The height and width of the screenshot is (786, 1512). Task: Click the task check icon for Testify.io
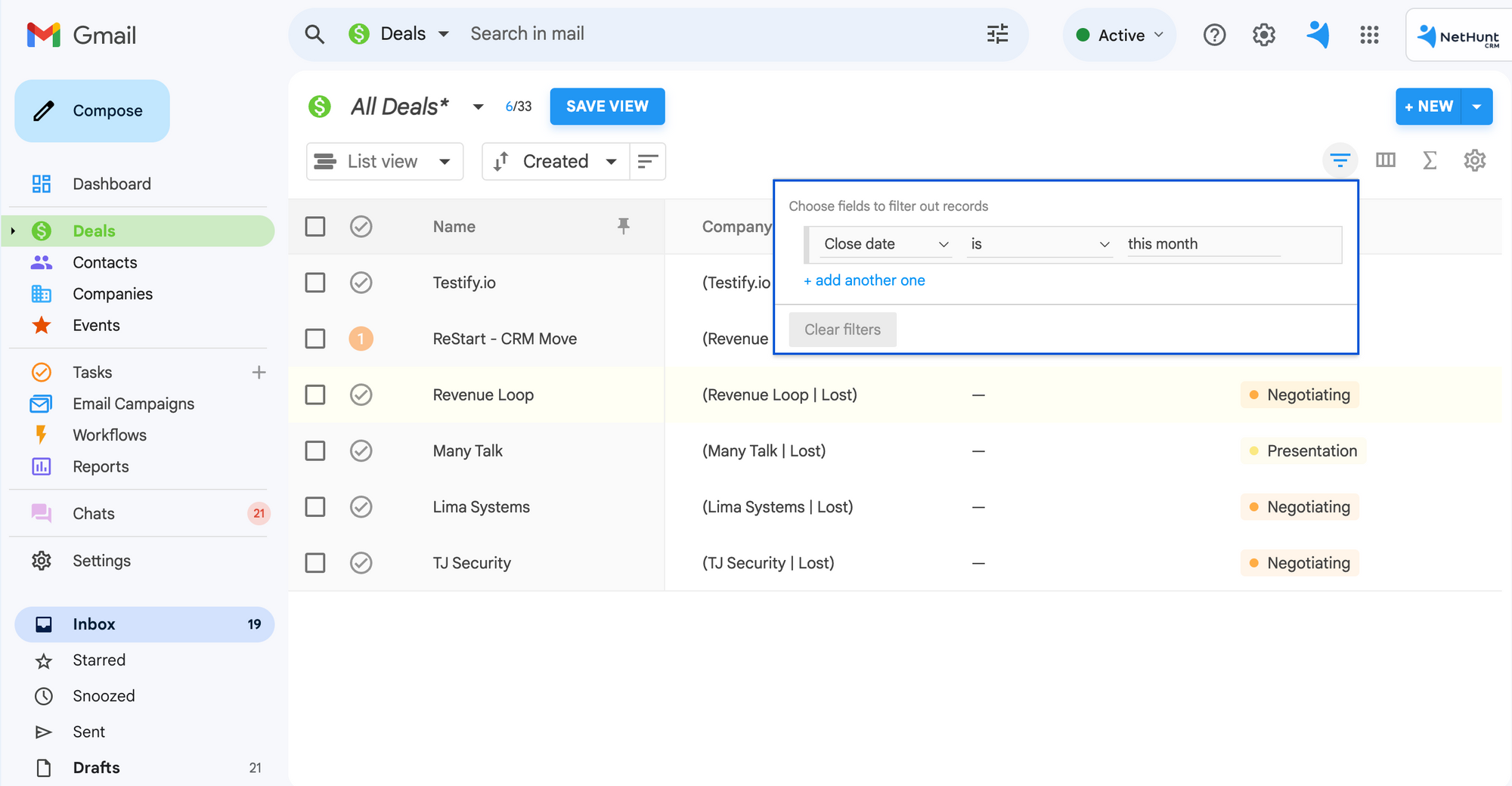coord(361,283)
